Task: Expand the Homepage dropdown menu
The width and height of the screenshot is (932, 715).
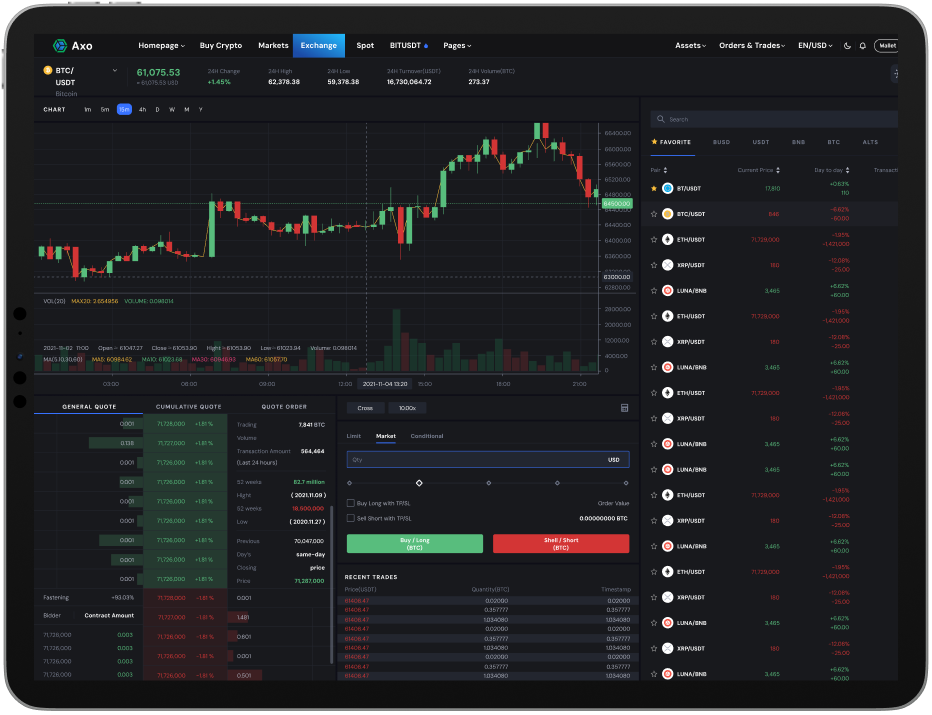Action: click(163, 46)
